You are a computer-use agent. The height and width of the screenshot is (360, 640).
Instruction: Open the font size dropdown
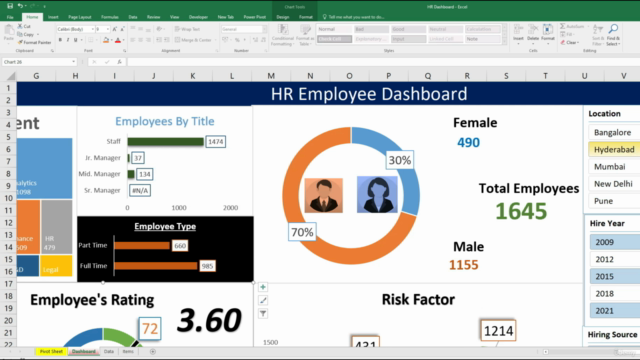[108, 29]
